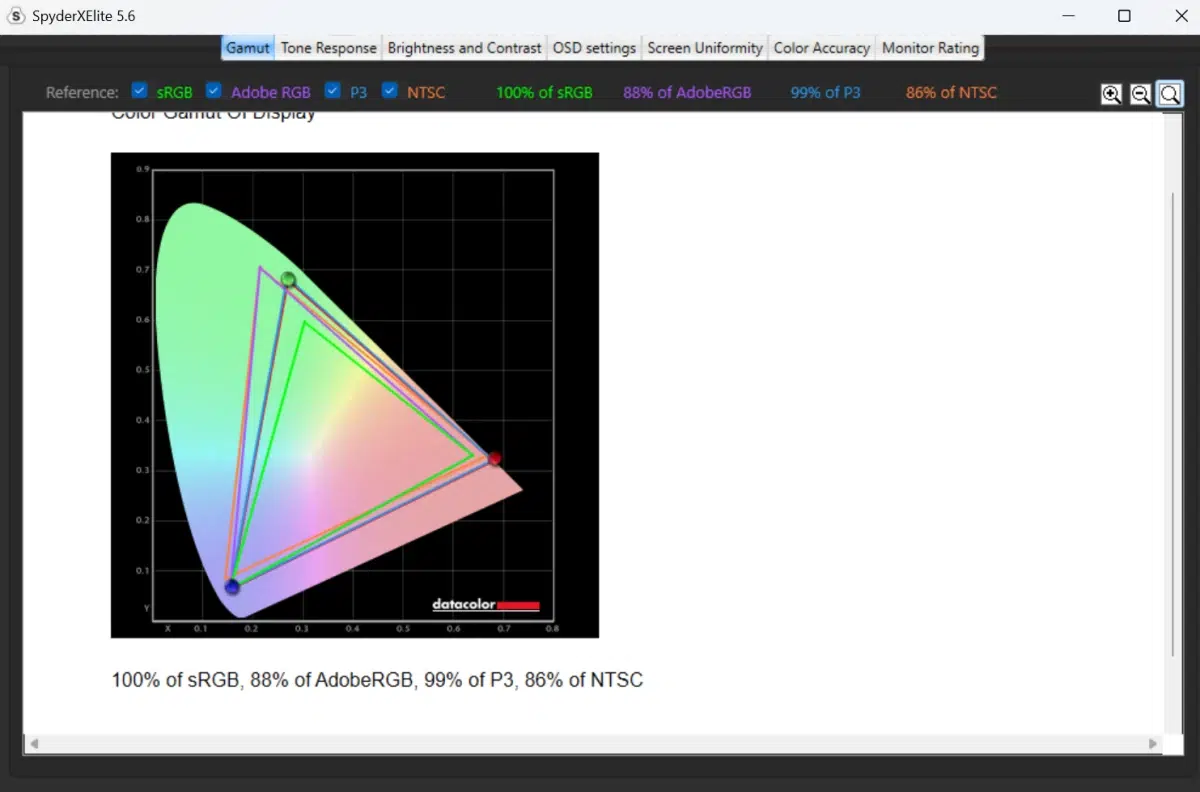This screenshot has height=792, width=1200.
Task: Go to the Screen Uniformity tab
Action: click(x=705, y=48)
